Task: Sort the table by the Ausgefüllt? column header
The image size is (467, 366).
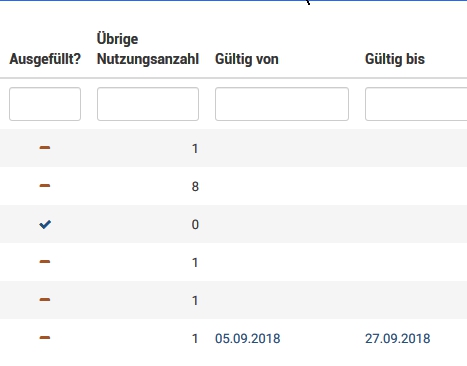Action: click(45, 59)
